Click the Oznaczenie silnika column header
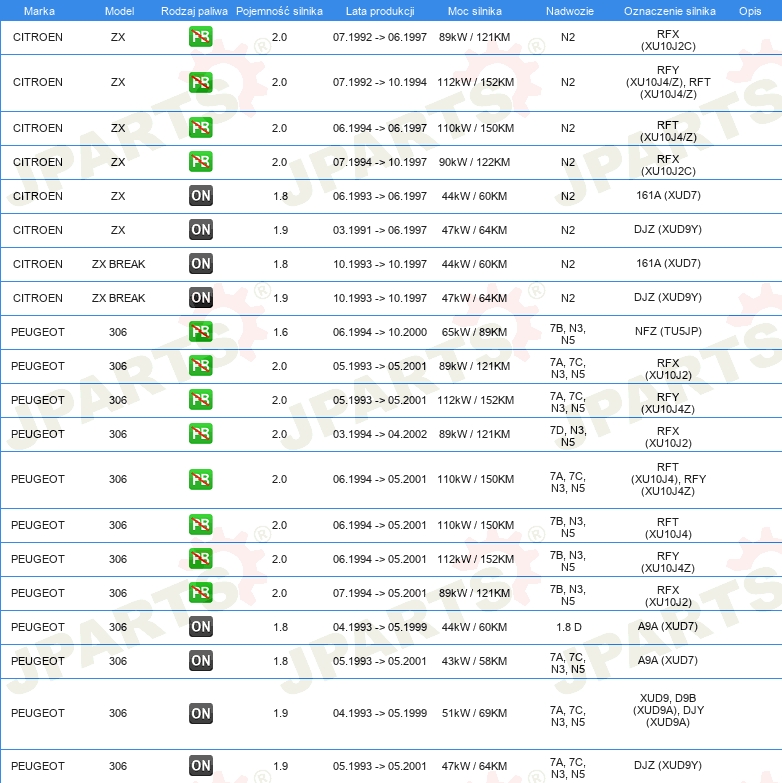 (669, 11)
